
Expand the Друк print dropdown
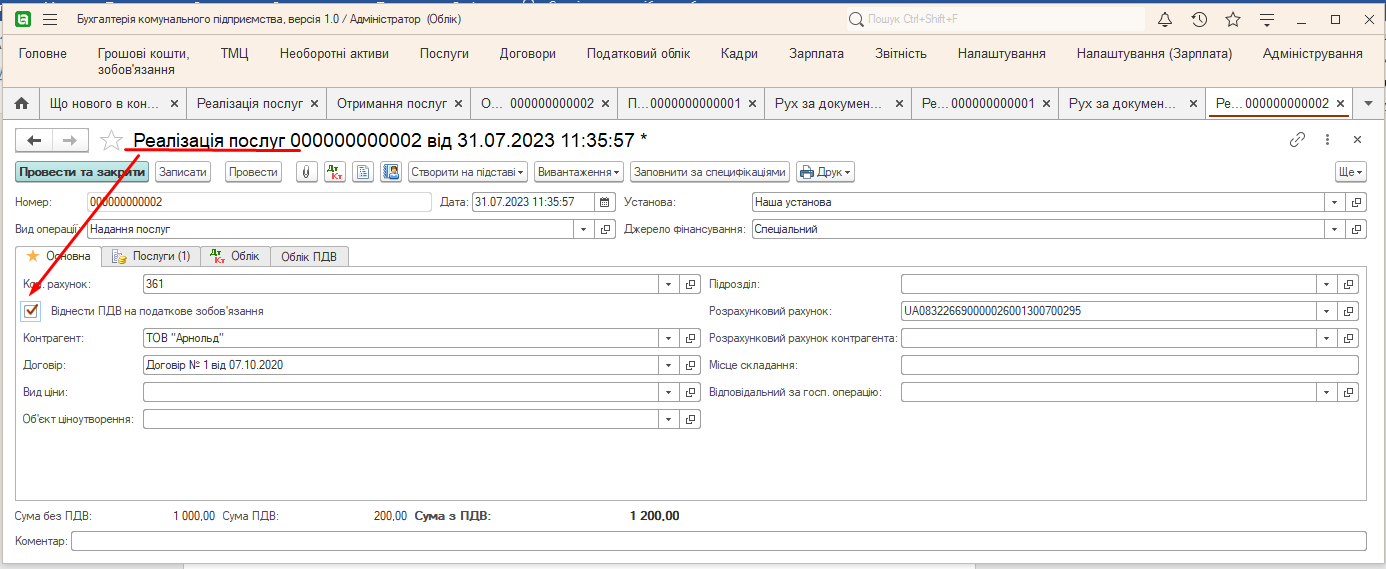pos(825,172)
